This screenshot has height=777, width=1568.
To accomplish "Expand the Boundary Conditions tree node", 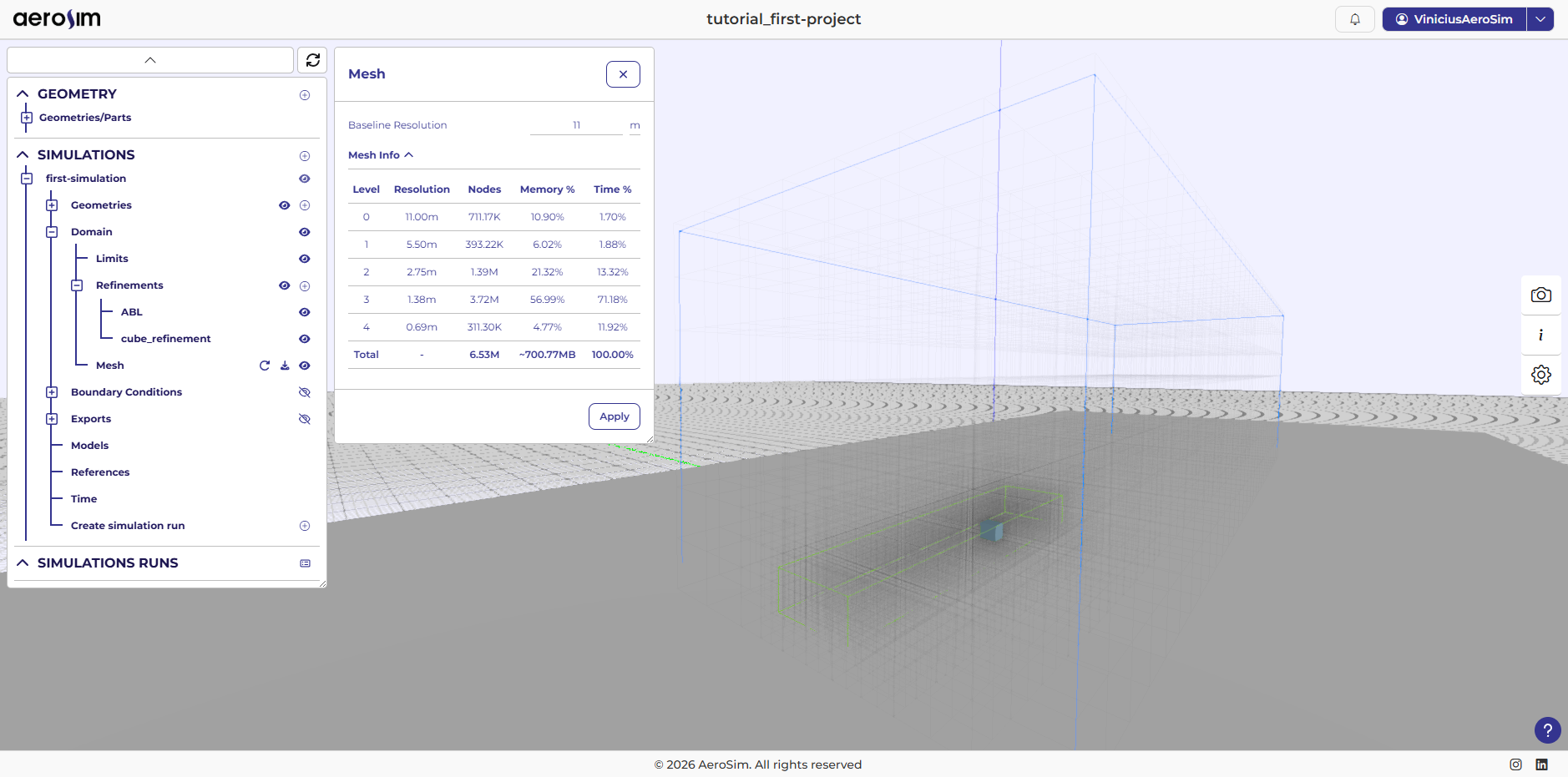I will click(x=52, y=392).
